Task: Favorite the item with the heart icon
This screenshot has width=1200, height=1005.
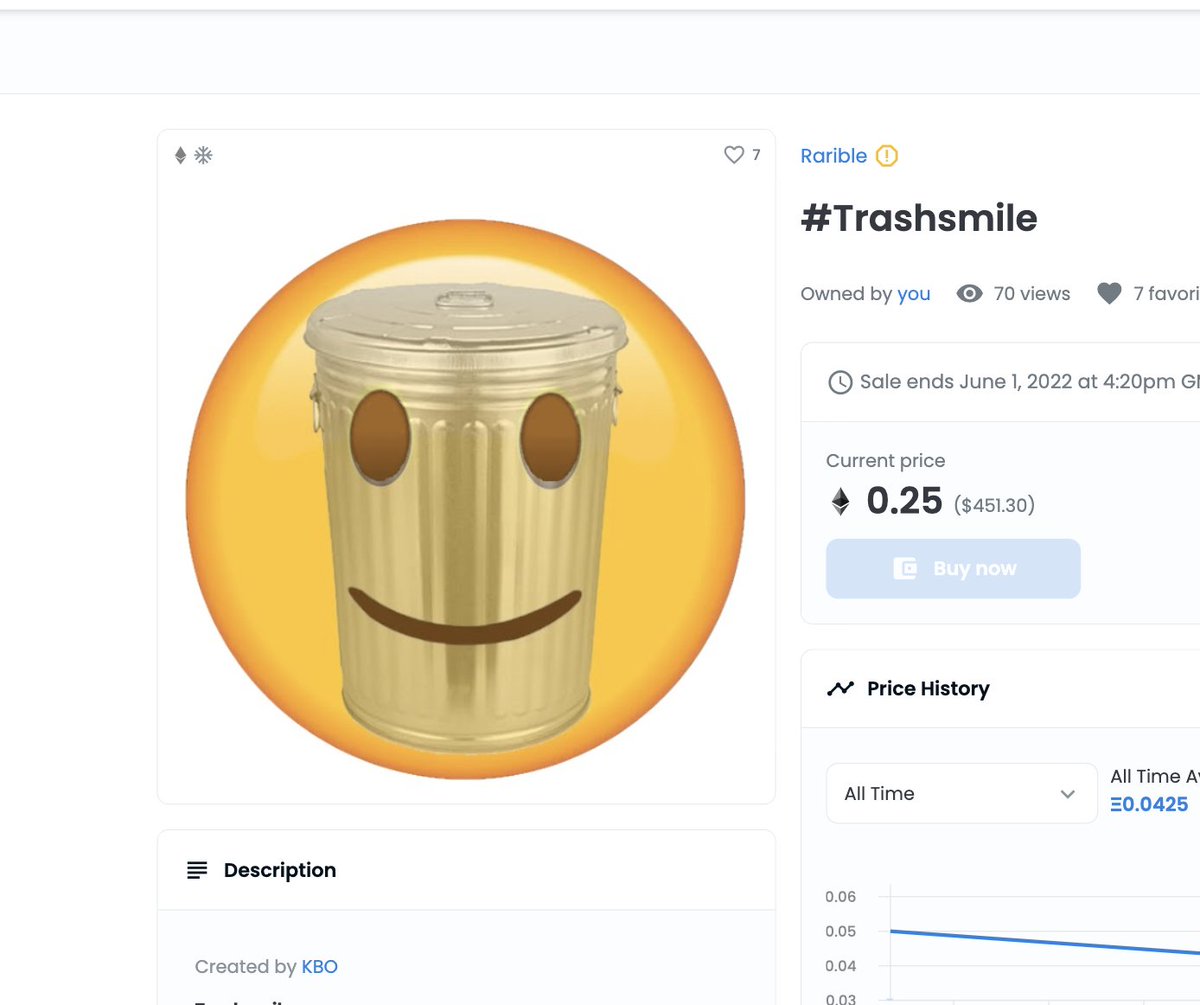Action: coord(734,155)
